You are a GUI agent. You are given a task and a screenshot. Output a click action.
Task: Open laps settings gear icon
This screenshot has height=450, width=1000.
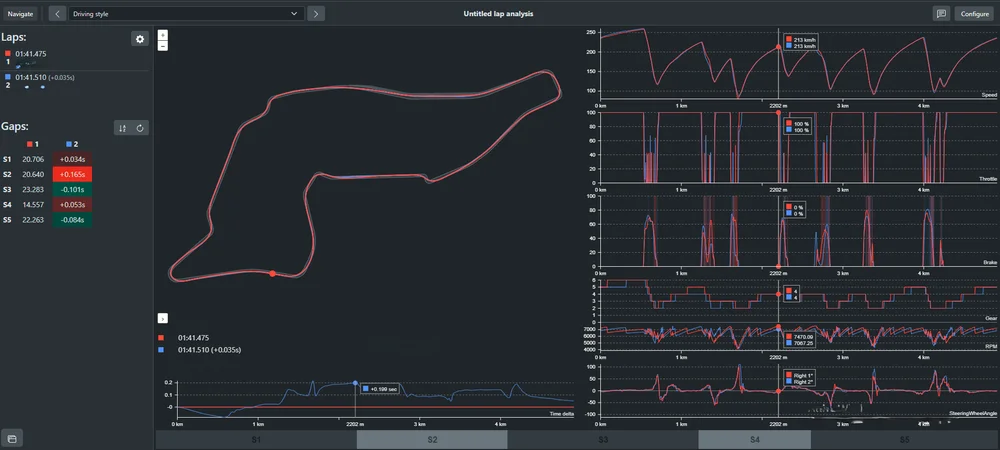pos(140,39)
